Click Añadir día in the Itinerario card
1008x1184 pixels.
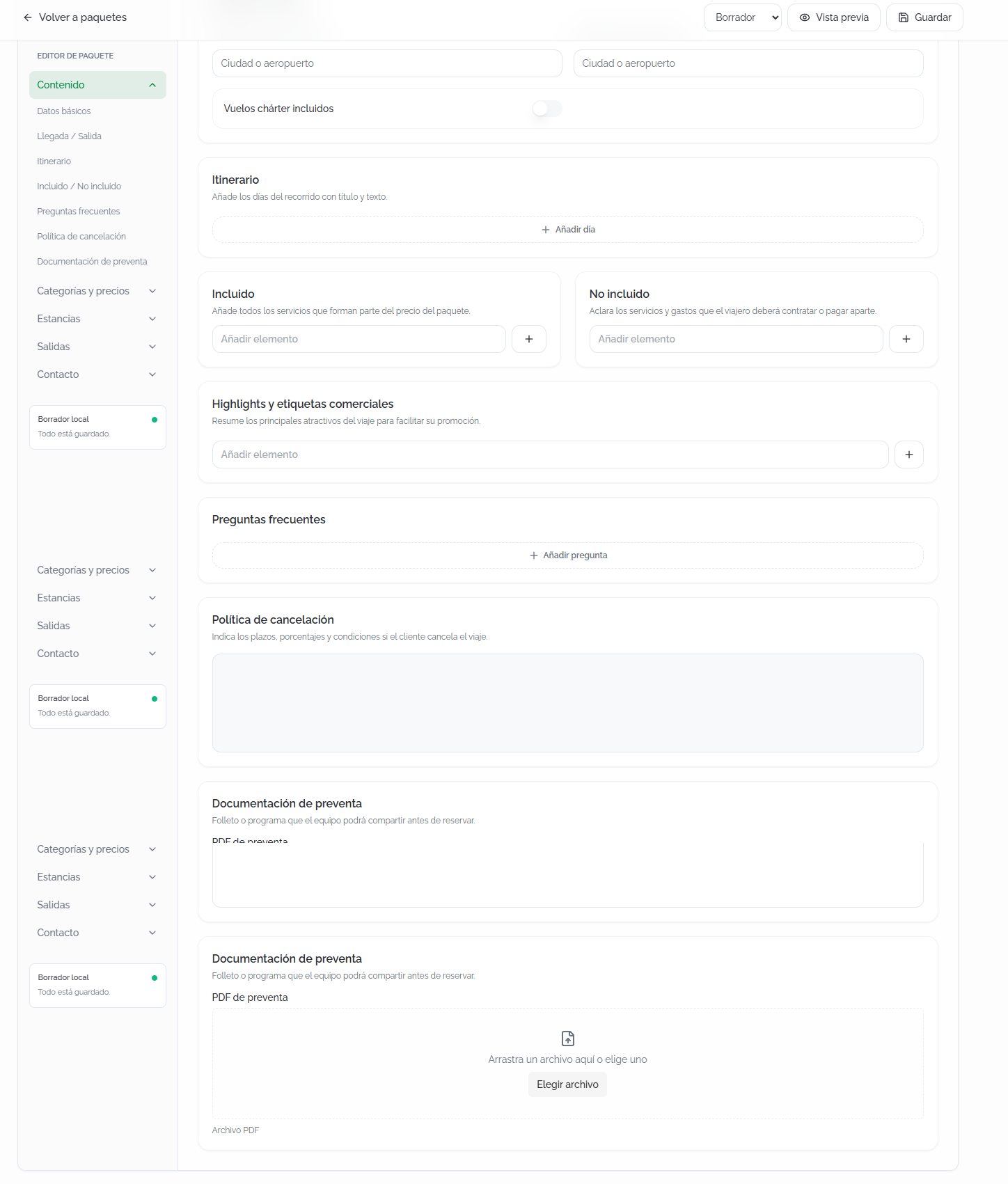click(x=568, y=230)
